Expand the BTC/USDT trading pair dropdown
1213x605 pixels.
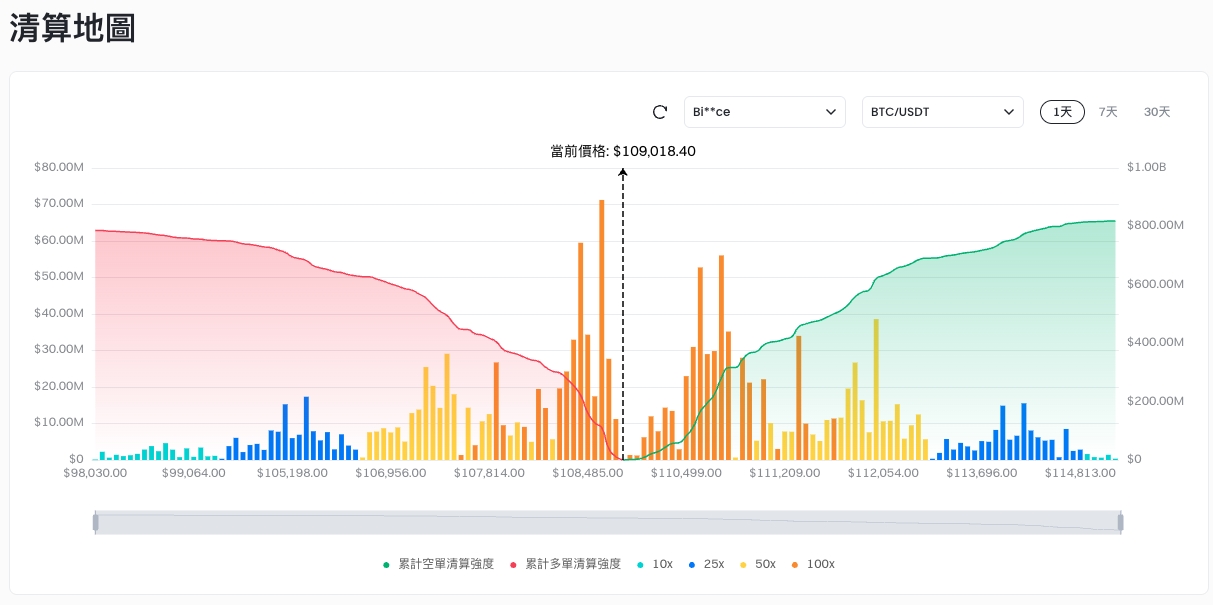[x=942, y=112]
